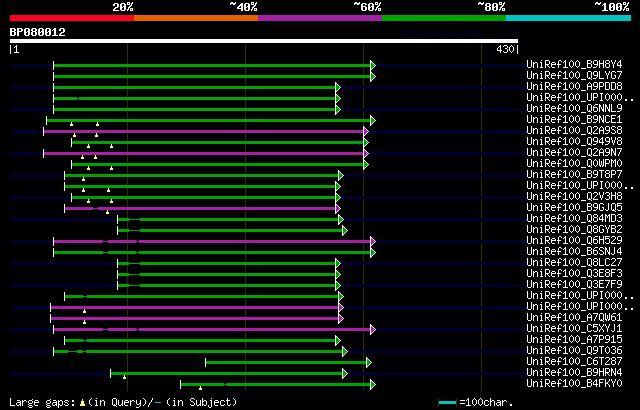
Task: Click the arrowhead ending the B9NCE1 alignment
Action: click(373, 120)
